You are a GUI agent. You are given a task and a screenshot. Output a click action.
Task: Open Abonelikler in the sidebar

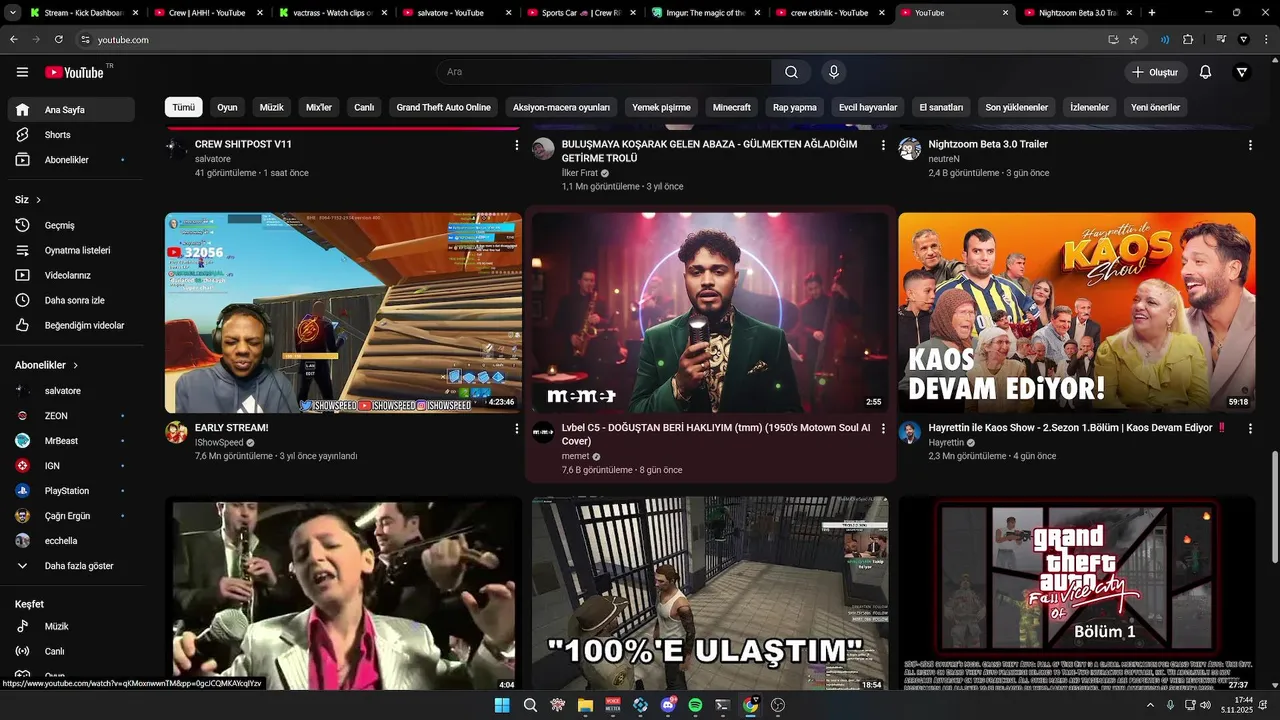point(70,160)
